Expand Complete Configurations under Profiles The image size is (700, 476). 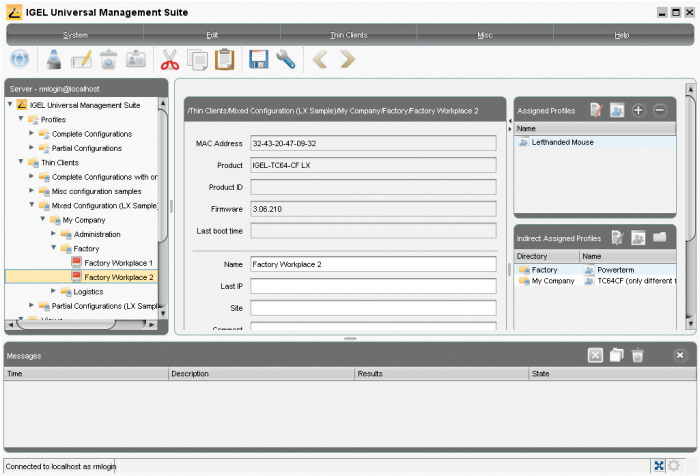pyautogui.click(x=31, y=133)
